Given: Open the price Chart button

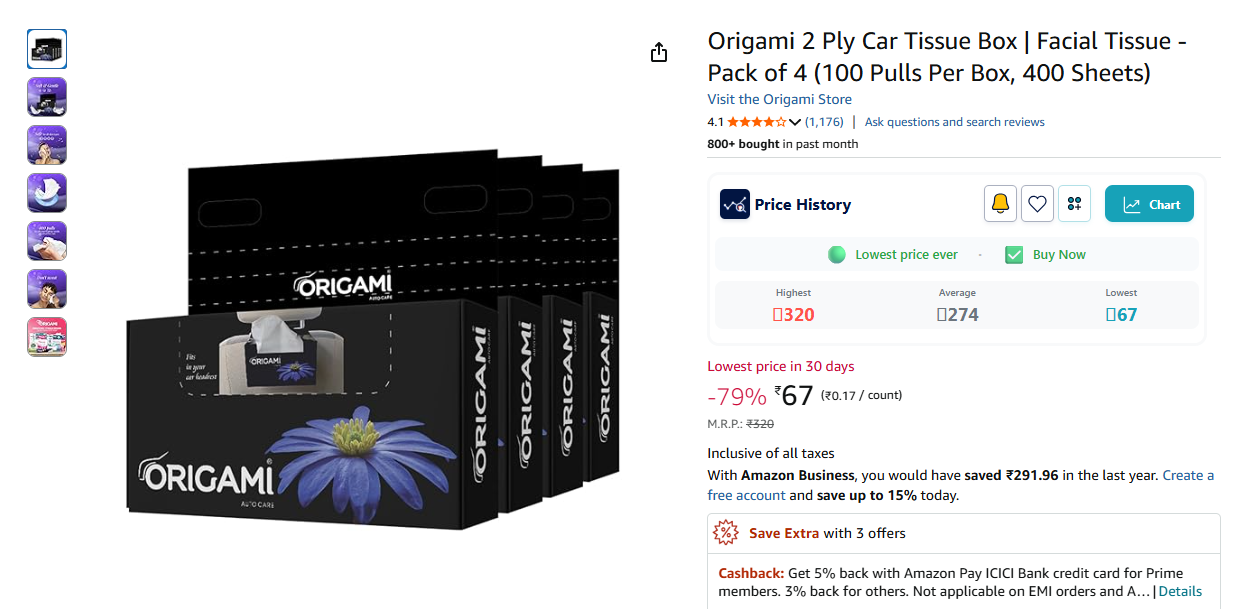Looking at the screenshot, I should (x=1149, y=204).
